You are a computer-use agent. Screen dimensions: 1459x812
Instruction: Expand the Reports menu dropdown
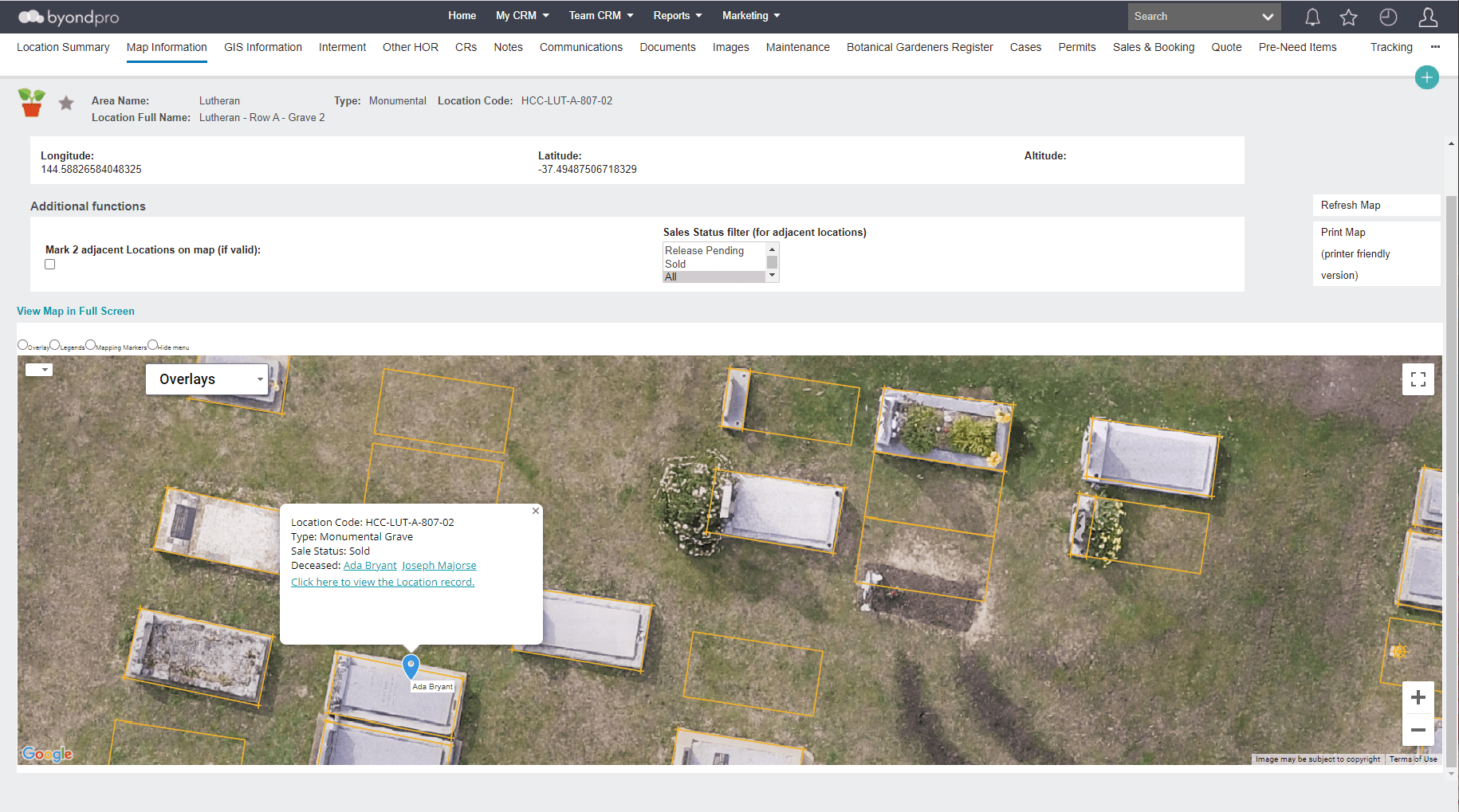click(678, 16)
